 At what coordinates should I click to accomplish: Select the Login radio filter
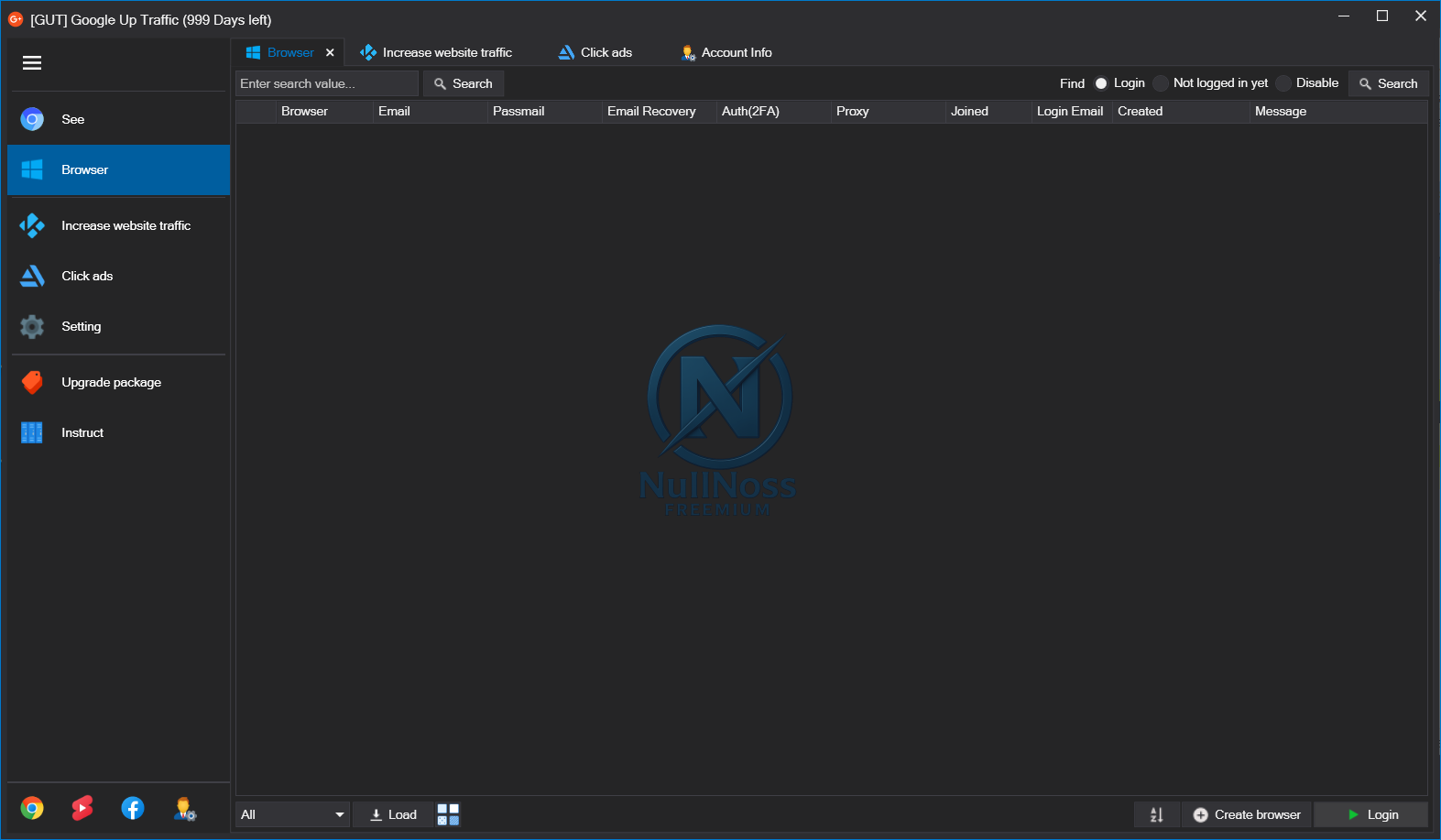pyautogui.click(x=1101, y=83)
